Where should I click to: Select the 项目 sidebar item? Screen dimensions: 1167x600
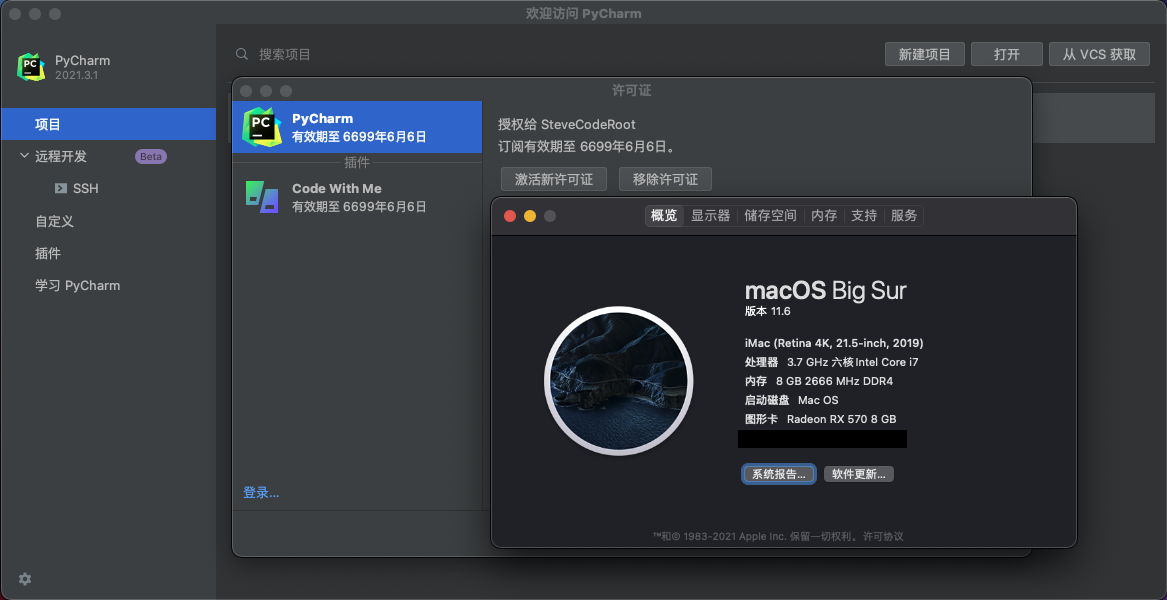[109, 124]
